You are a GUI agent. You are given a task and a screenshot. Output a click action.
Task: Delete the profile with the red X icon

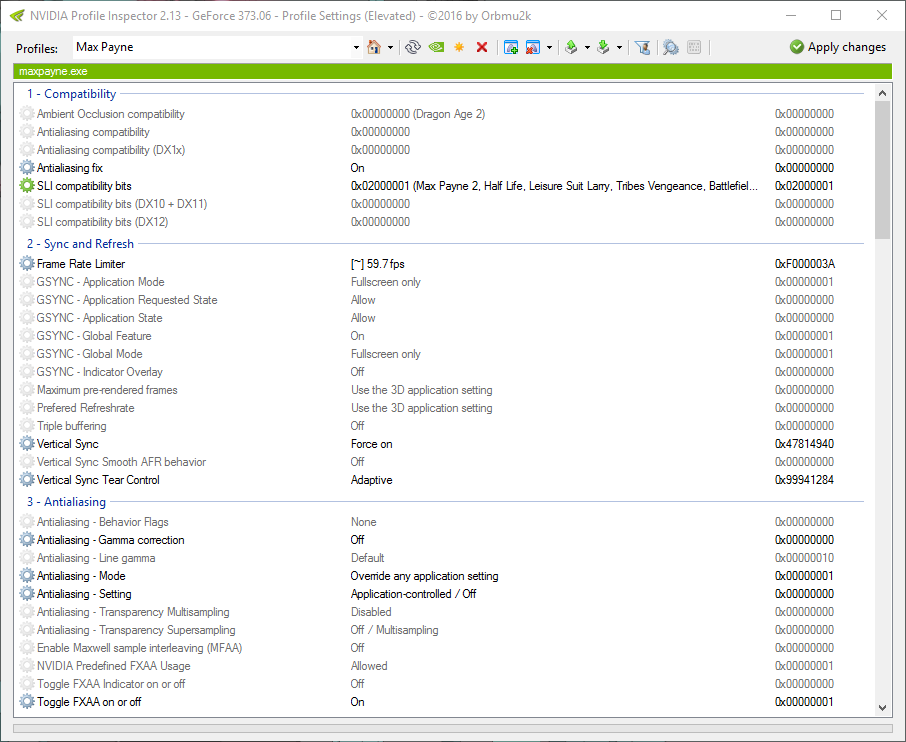pyautogui.click(x=482, y=47)
